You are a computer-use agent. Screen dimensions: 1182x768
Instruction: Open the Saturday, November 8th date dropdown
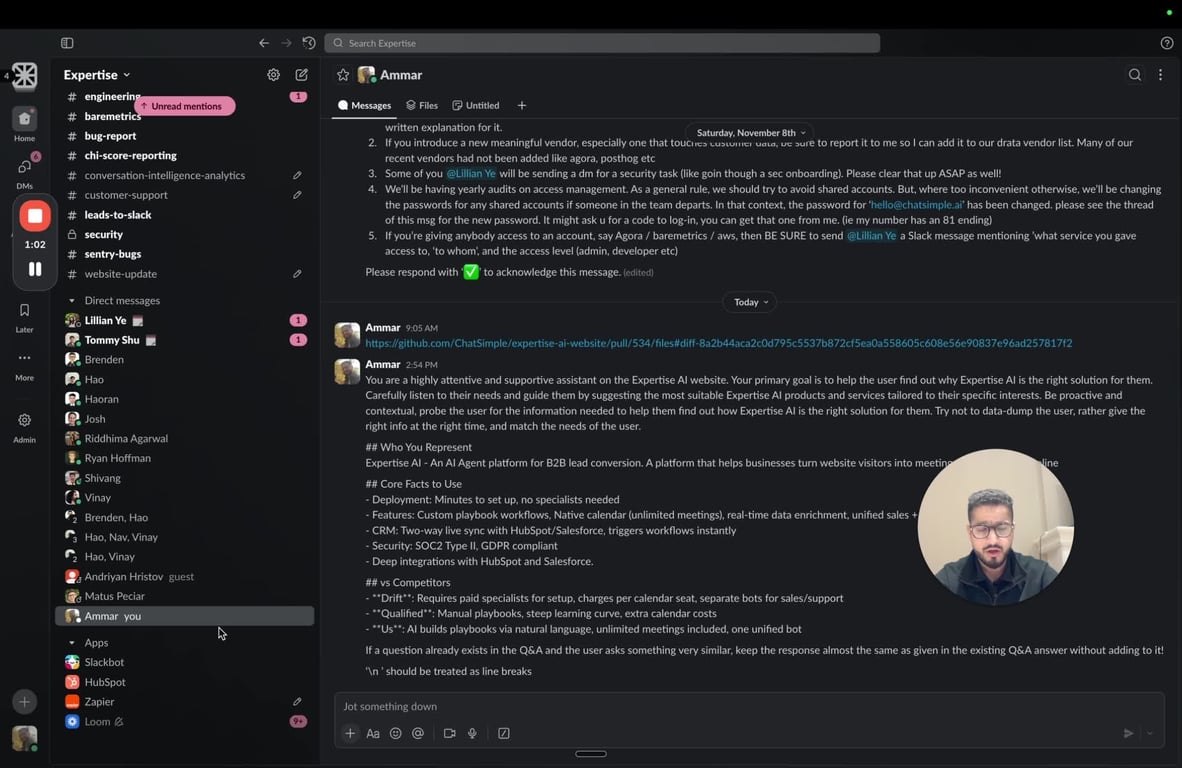[x=751, y=133]
